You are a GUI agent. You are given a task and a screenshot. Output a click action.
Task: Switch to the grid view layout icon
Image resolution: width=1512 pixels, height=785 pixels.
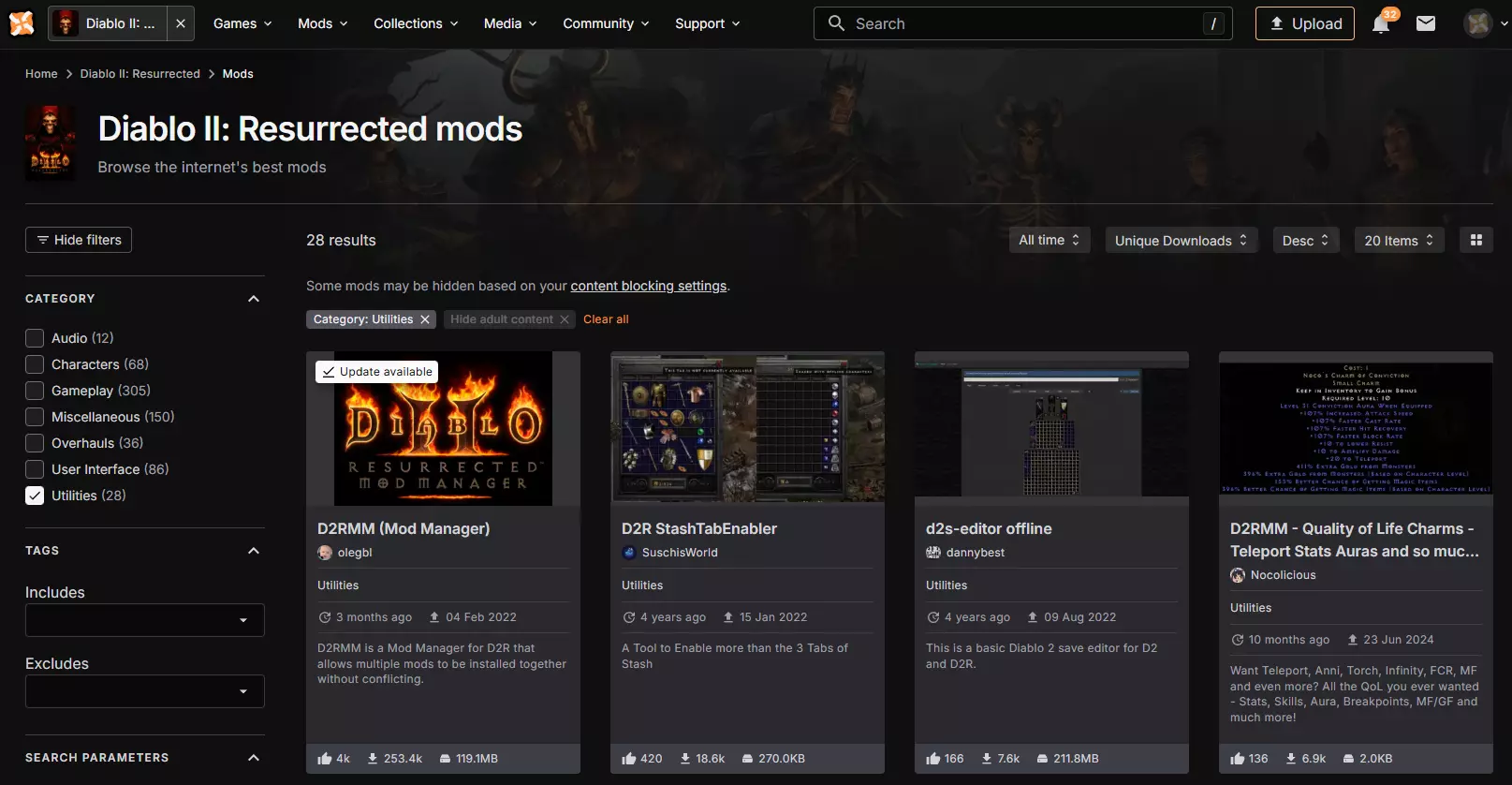point(1476,241)
